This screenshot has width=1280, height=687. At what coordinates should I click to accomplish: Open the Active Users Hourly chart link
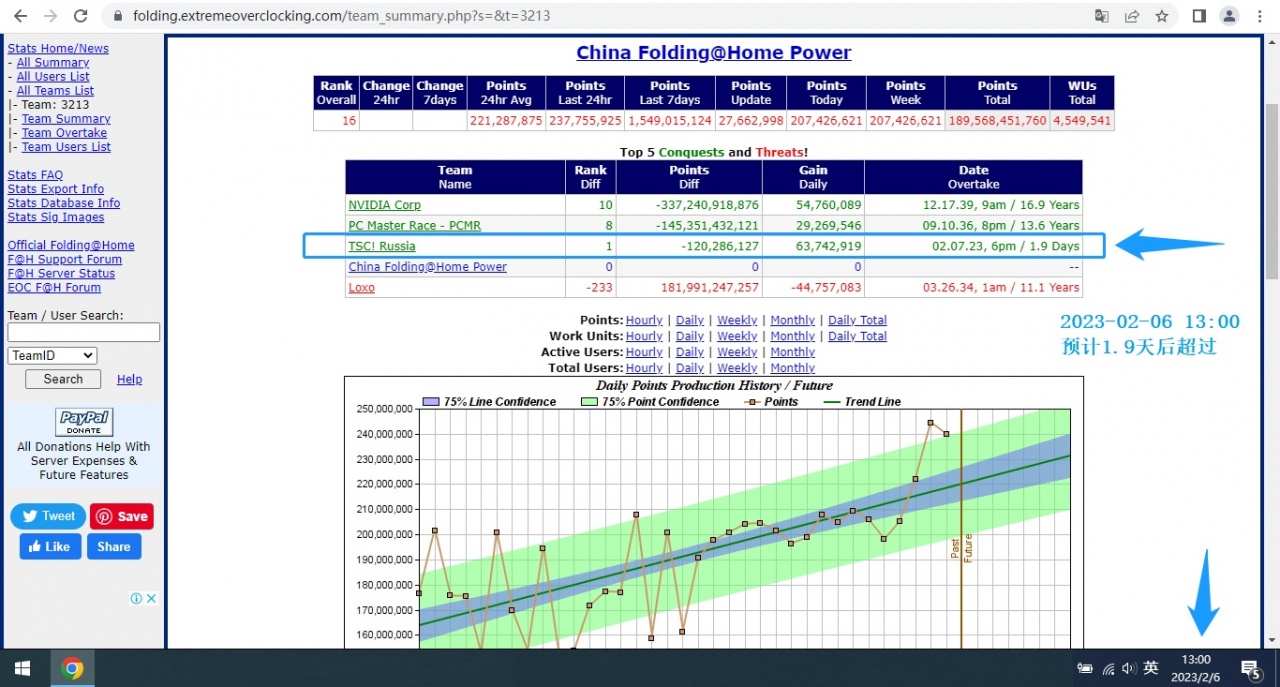(x=644, y=352)
